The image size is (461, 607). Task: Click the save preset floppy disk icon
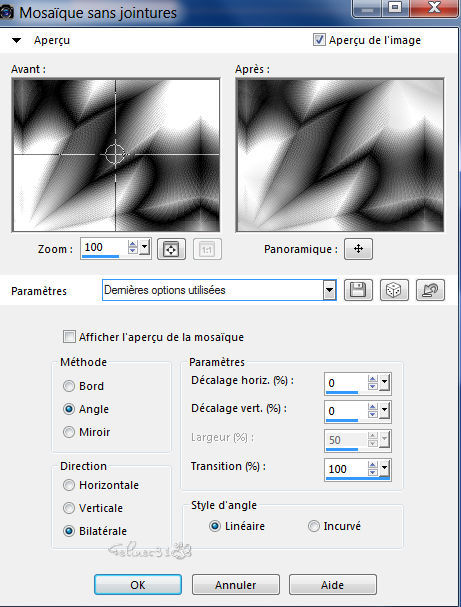coord(358,290)
